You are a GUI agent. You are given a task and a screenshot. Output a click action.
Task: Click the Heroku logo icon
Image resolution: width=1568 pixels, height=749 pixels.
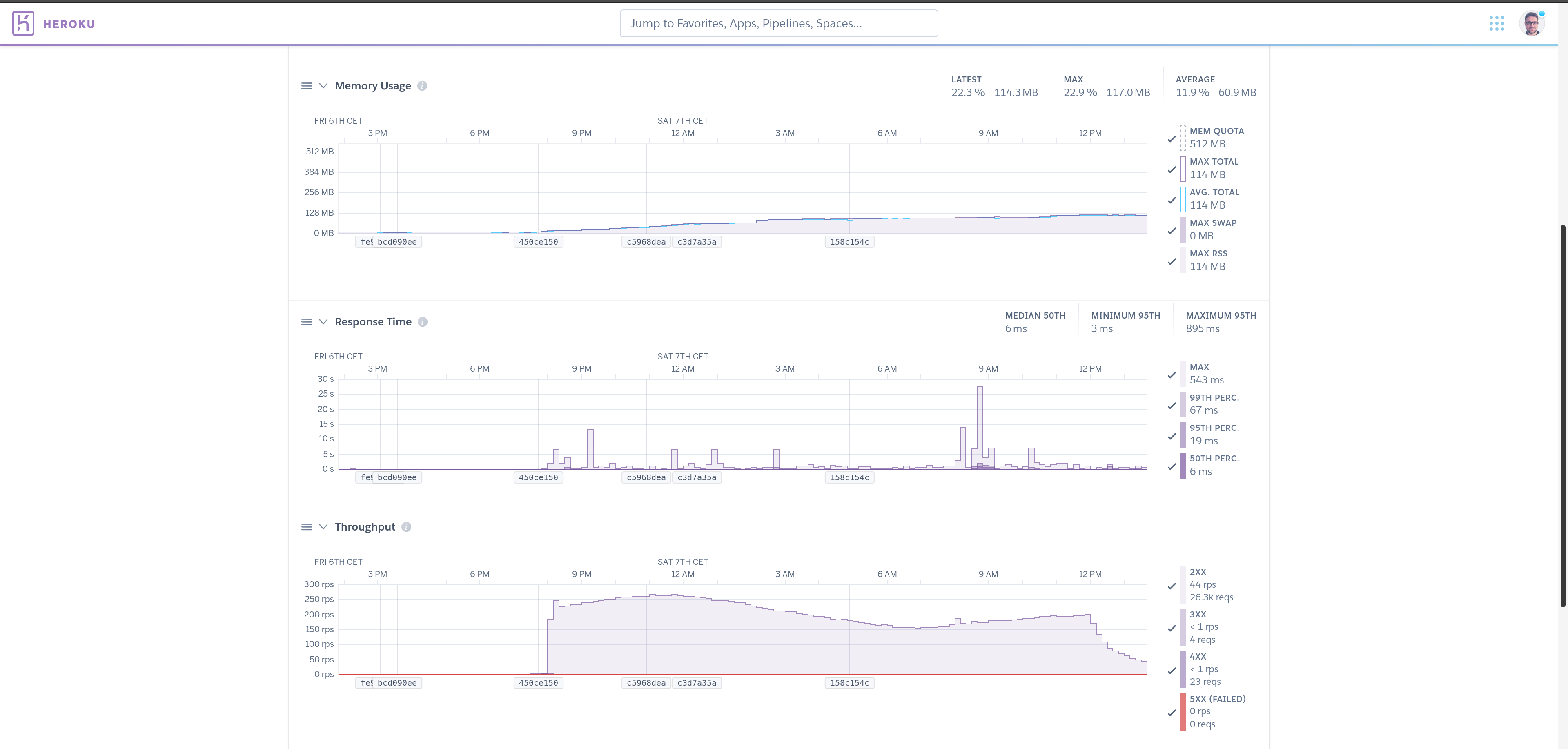[x=23, y=24]
